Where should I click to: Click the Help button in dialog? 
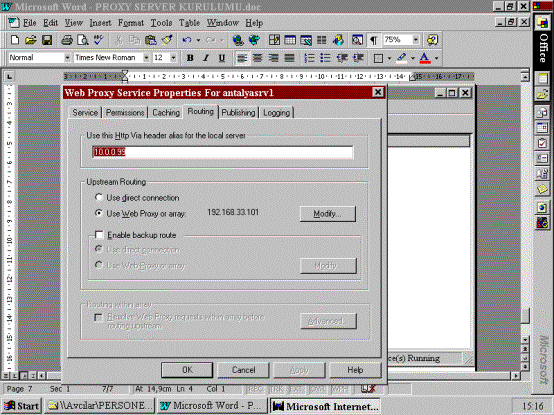pyautogui.click(x=355, y=370)
